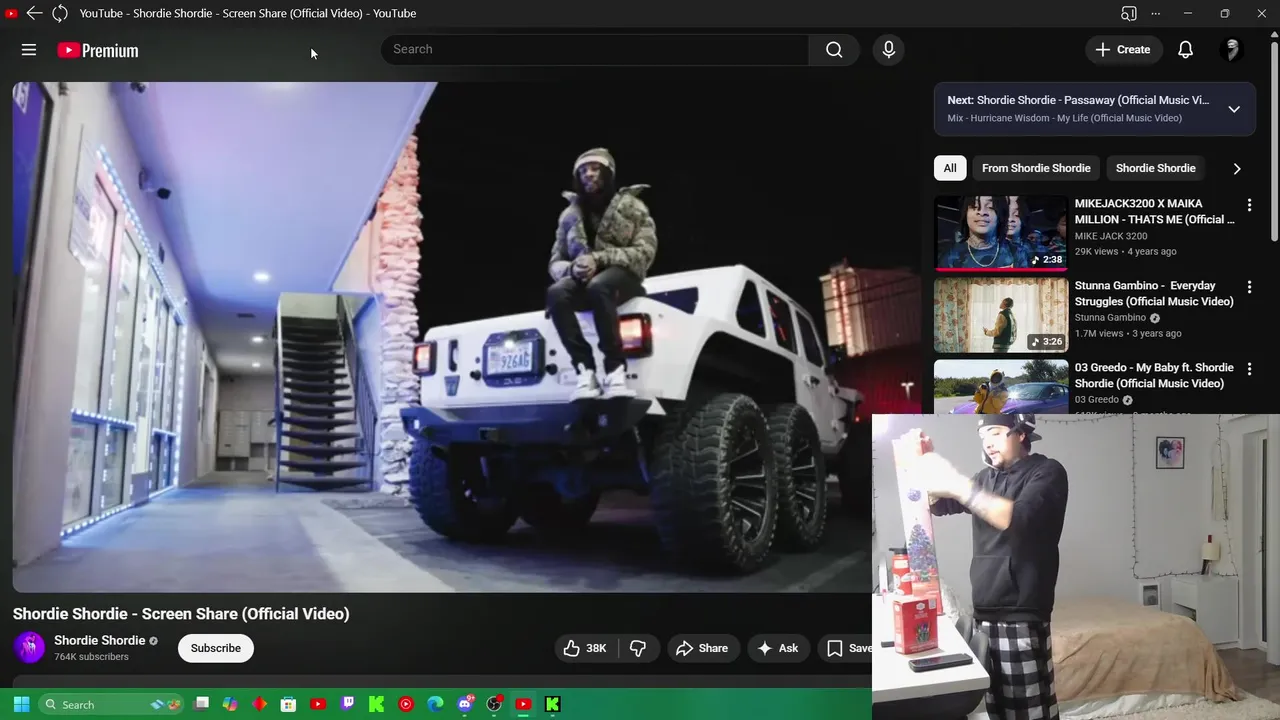Click MIKE JACK 3200 channel name
The height and width of the screenshot is (720, 1280).
click(x=1111, y=236)
